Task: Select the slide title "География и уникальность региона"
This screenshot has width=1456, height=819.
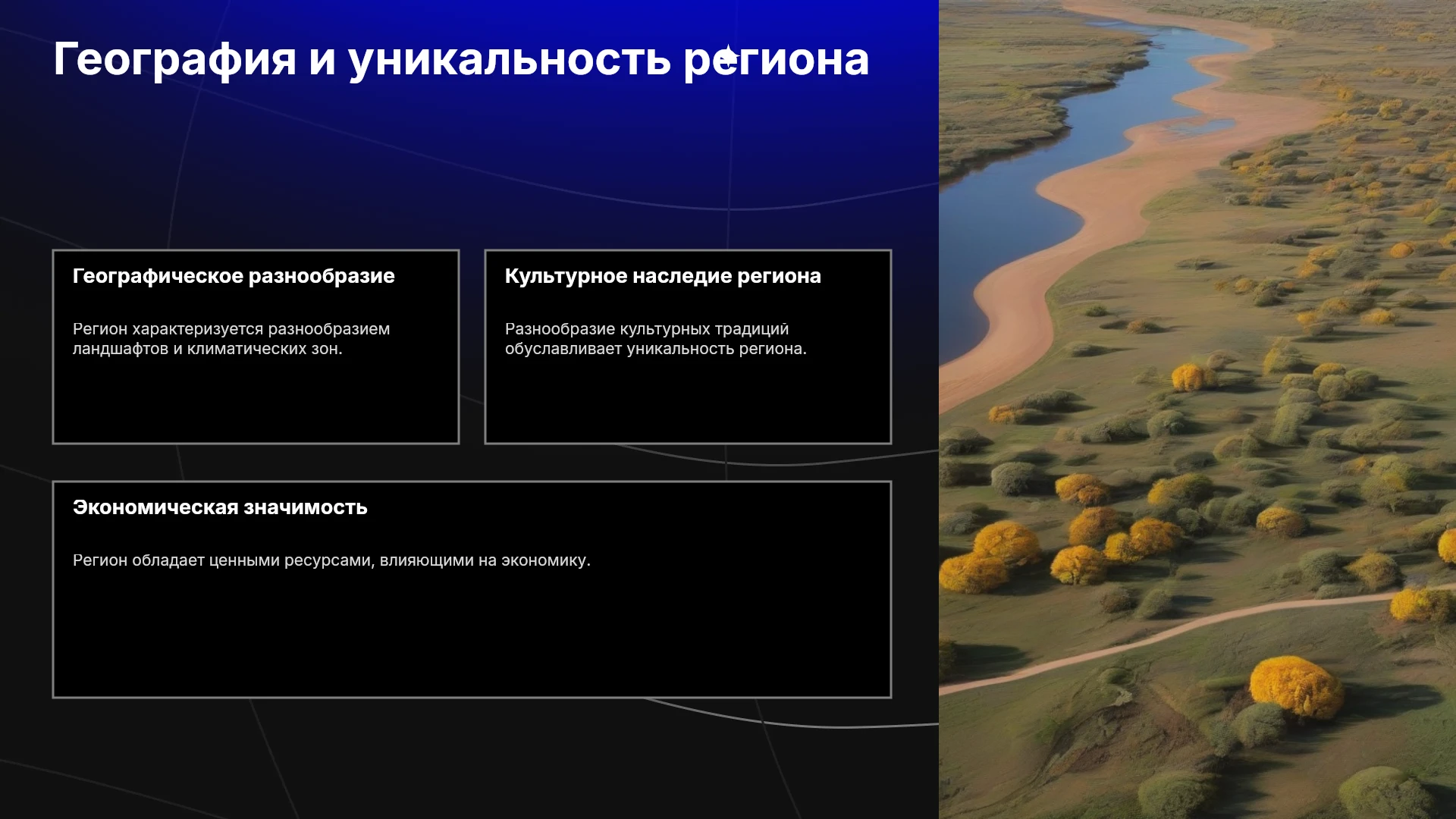Action: point(461,59)
